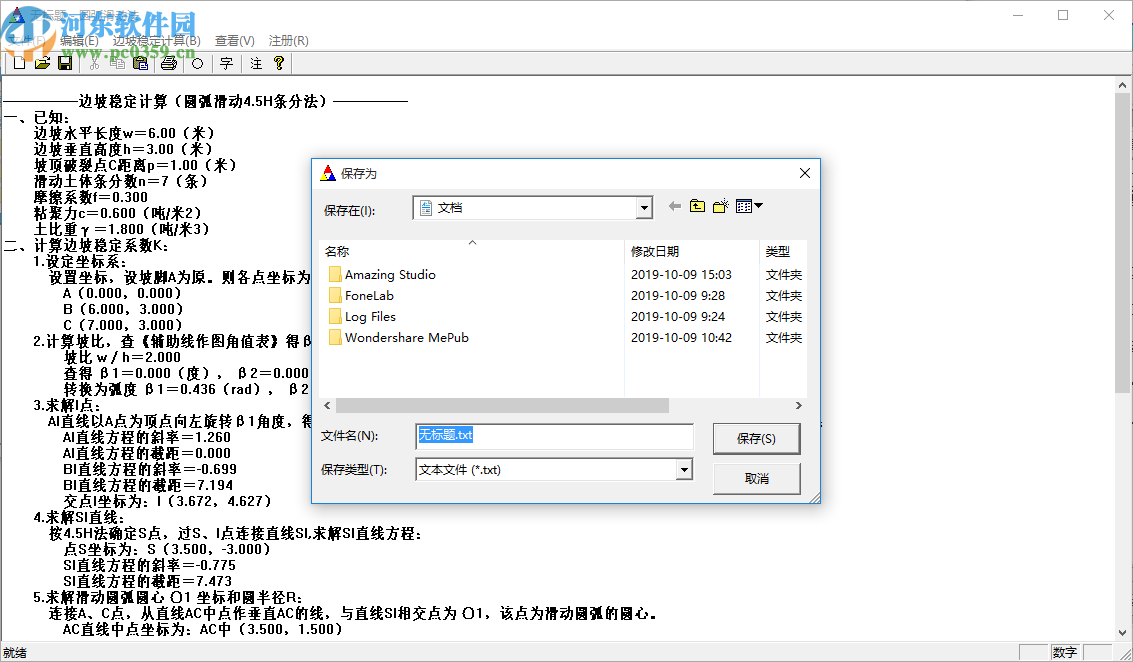Click the line SI直线方程的截距=7.473
This screenshot has height=662, width=1133.
pyautogui.click(x=147, y=581)
